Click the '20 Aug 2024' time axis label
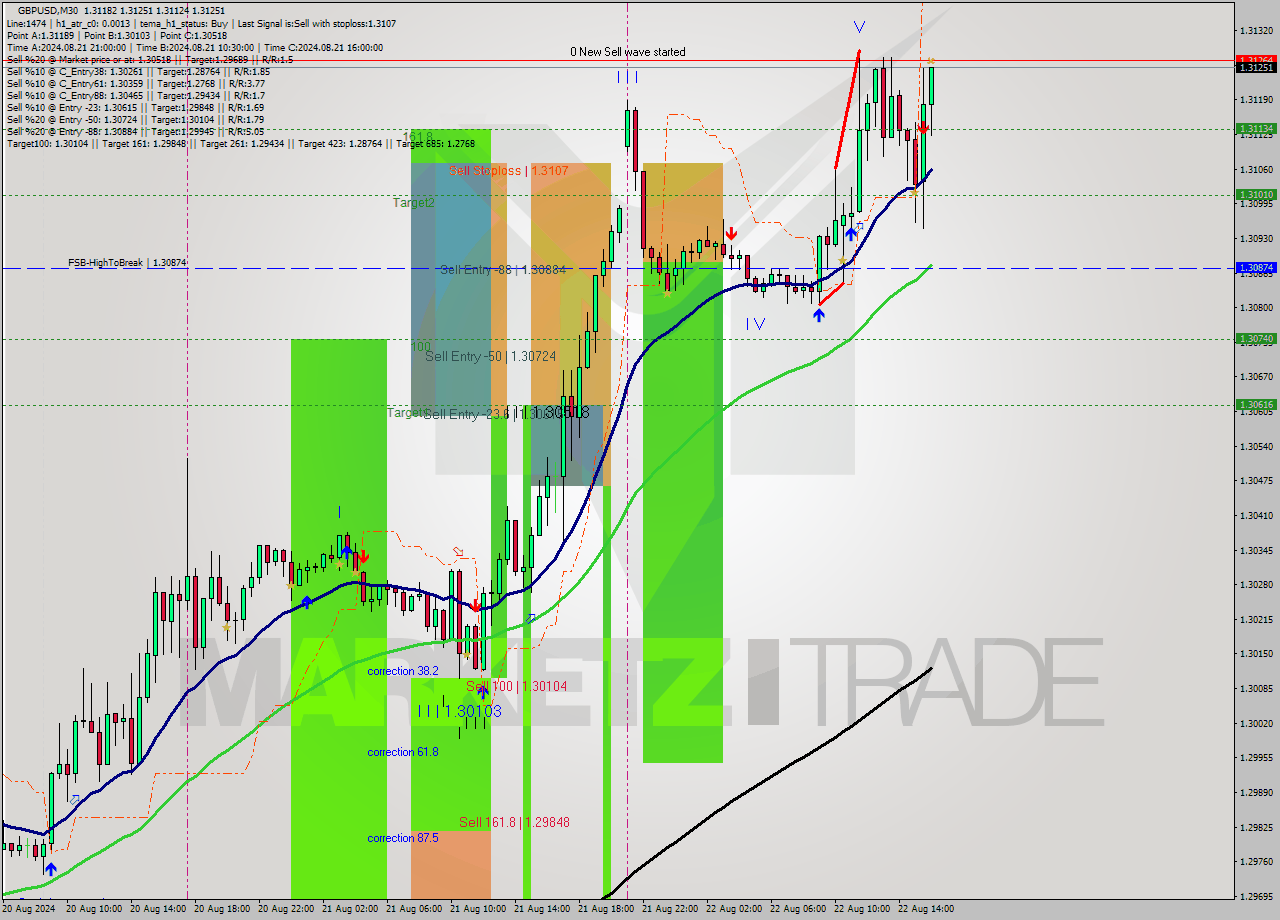Viewport: 1280px width, 920px height. tap(29, 909)
